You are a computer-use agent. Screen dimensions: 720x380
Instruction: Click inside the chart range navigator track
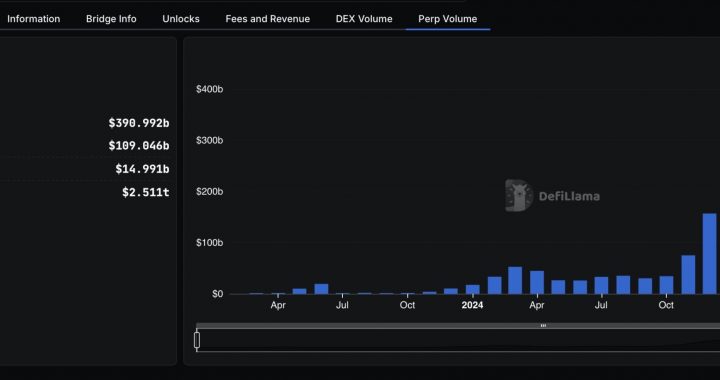(x=459, y=341)
